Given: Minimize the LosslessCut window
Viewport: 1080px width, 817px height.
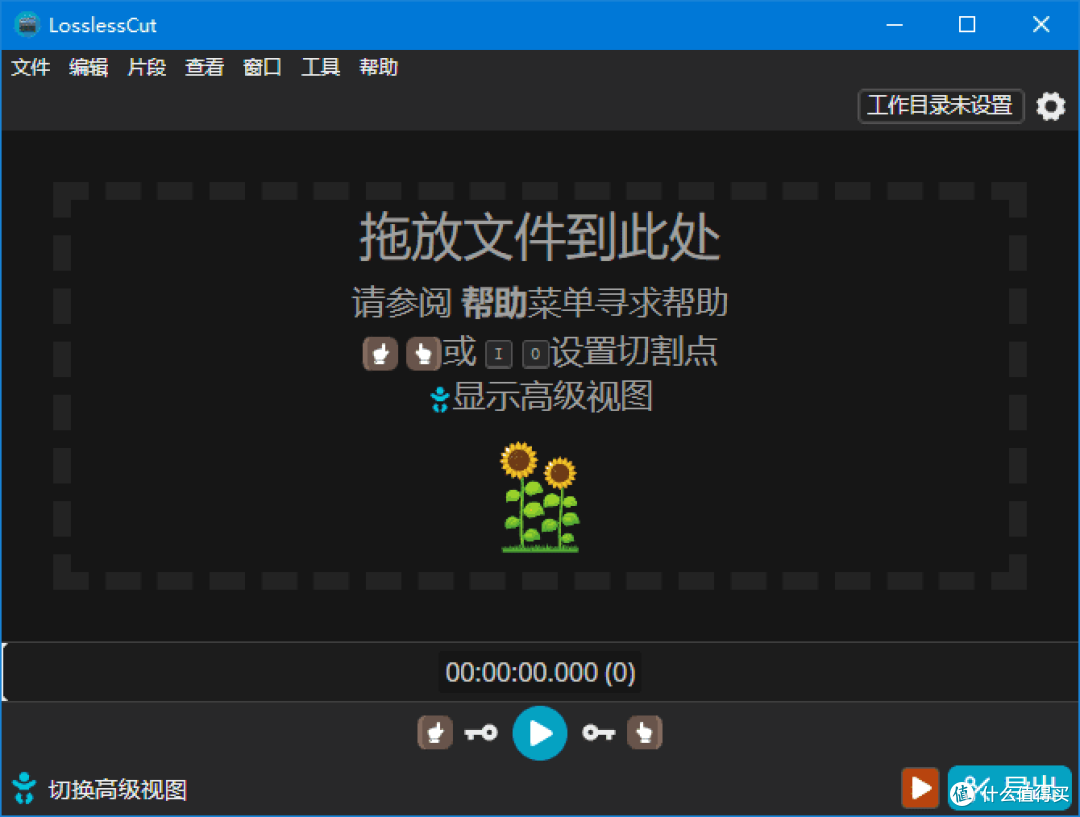Looking at the screenshot, I should (894, 25).
